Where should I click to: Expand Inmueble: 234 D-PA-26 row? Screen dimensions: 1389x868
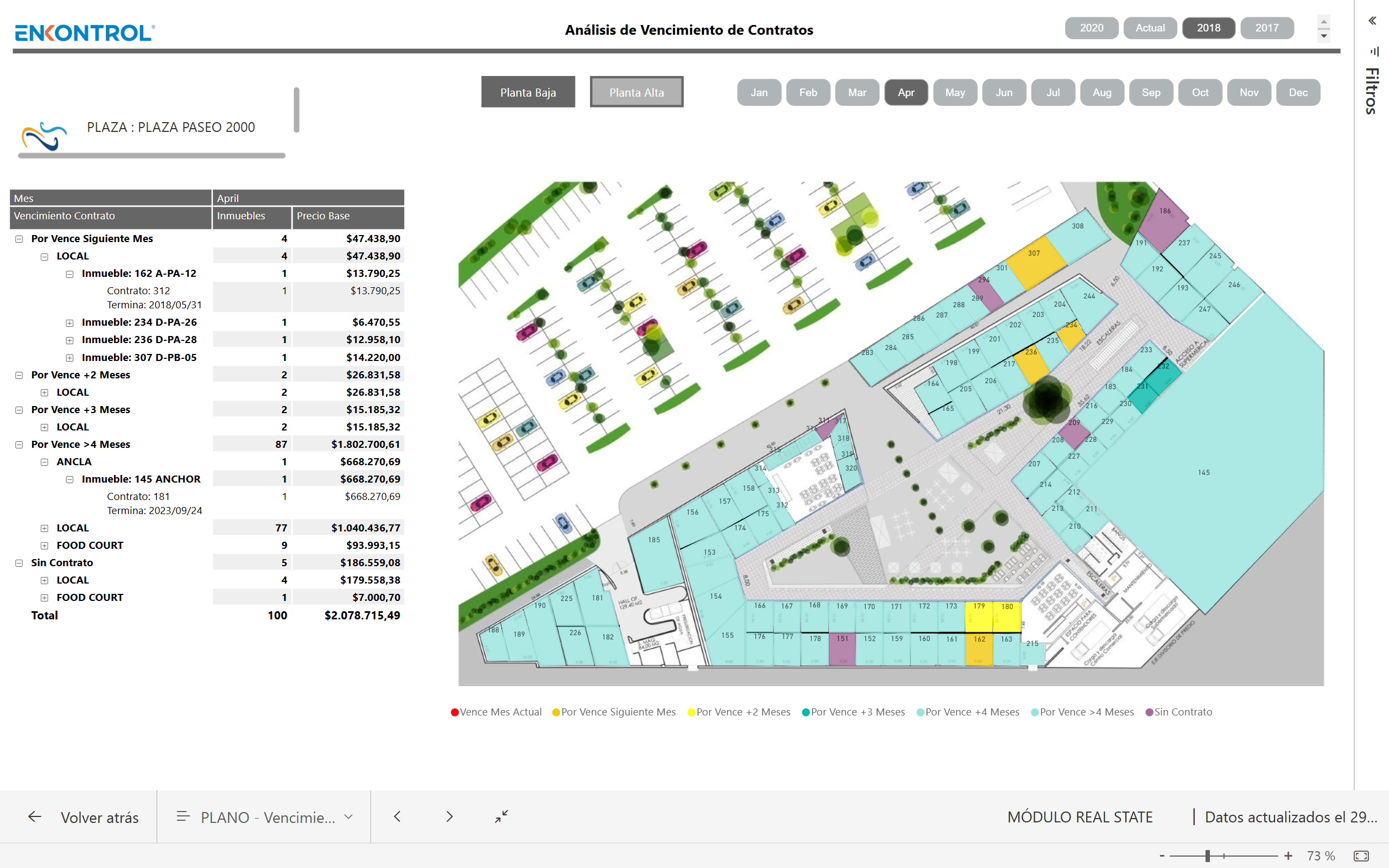pyautogui.click(x=69, y=322)
